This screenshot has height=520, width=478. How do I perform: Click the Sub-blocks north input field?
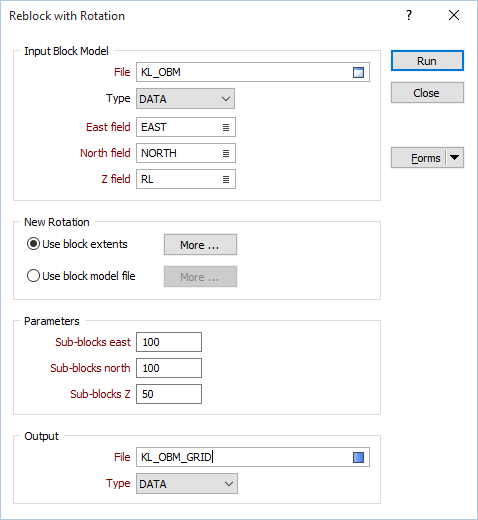[x=169, y=368]
